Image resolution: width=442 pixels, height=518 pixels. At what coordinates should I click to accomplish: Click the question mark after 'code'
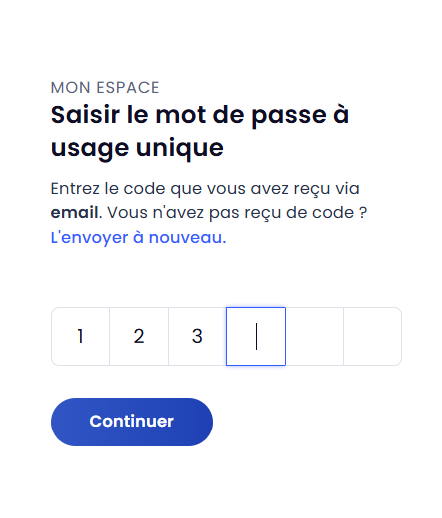[363, 212]
